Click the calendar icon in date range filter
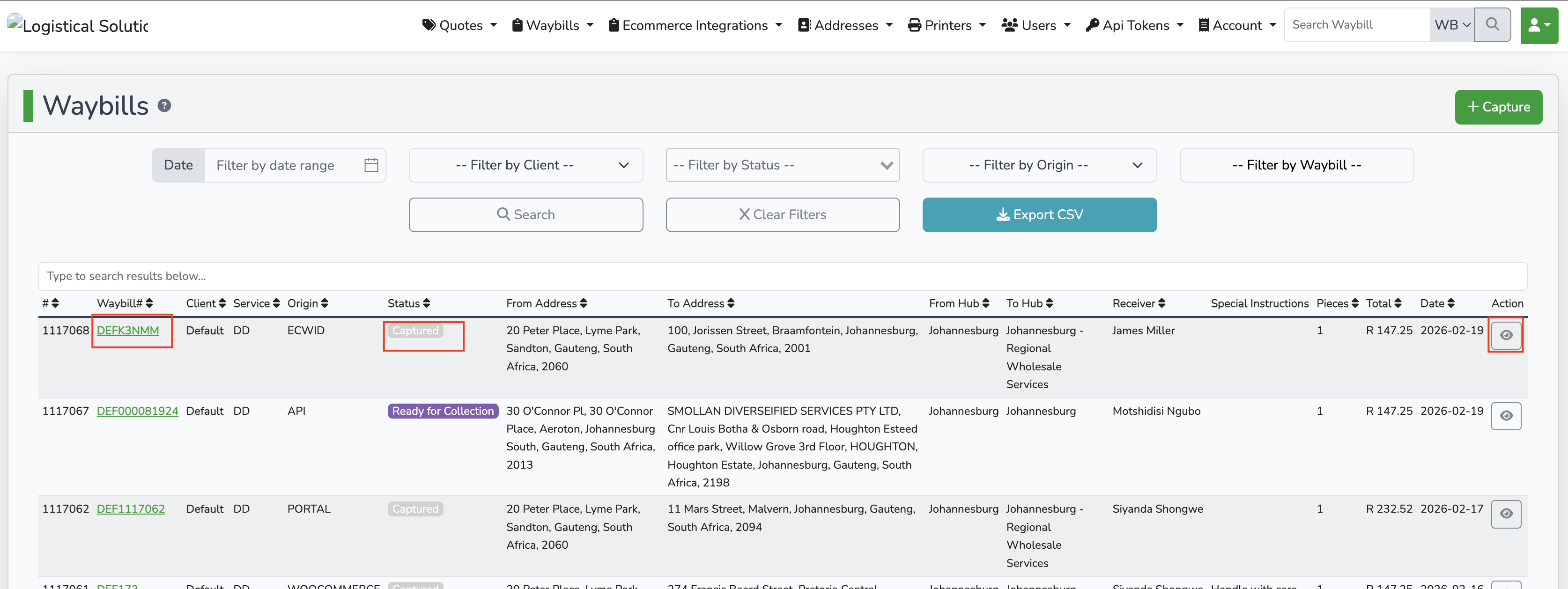This screenshot has height=589, width=1568. pyautogui.click(x=370, y=165)
